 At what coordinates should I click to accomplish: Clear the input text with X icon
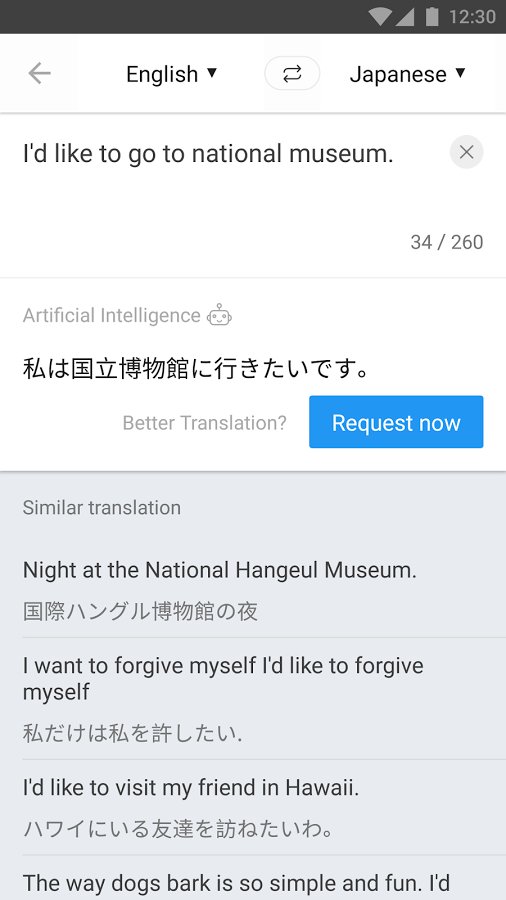[x=466, y=152]
